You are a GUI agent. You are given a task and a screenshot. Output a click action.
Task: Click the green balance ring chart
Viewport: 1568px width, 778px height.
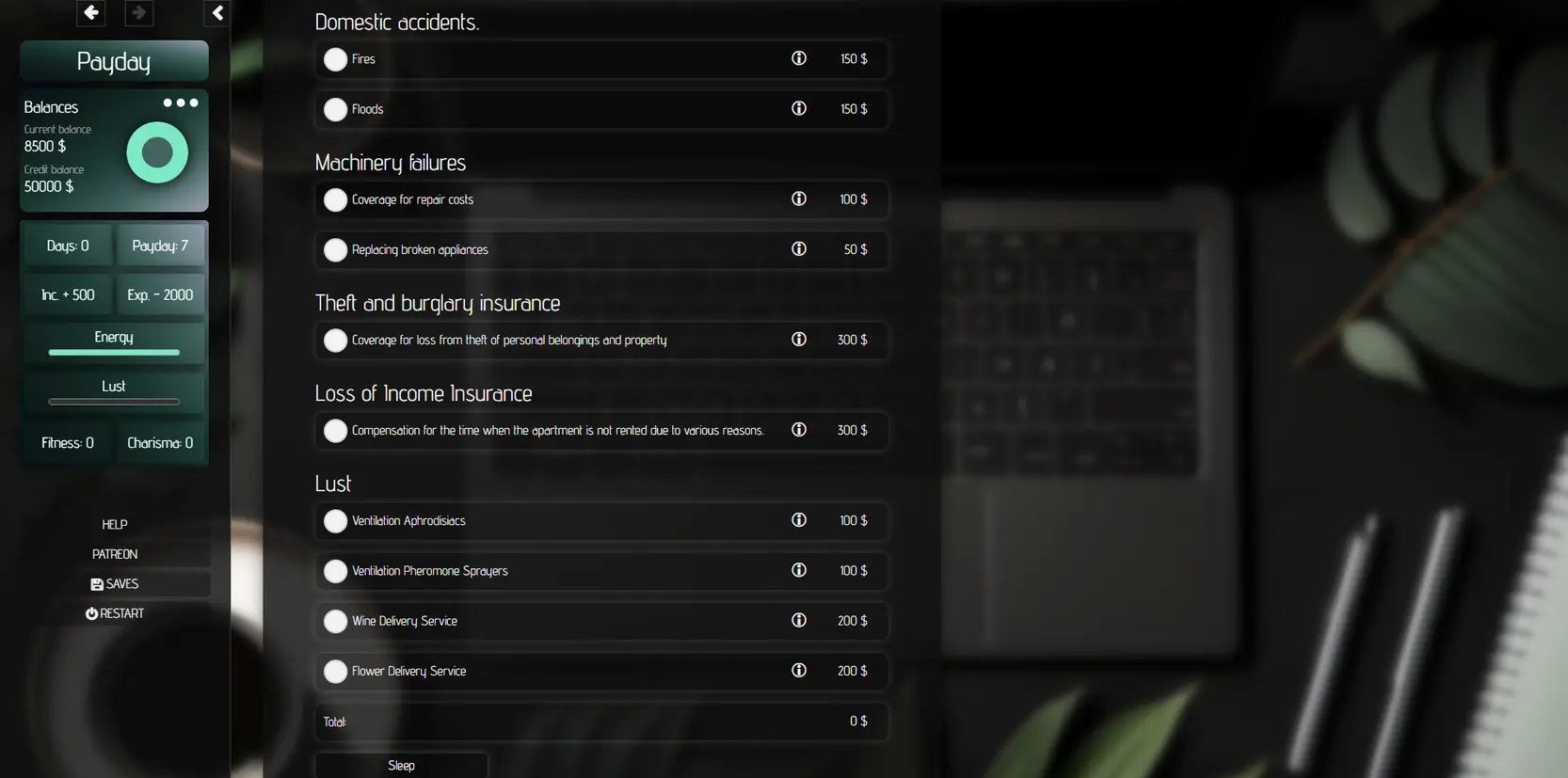pos(157,152)
